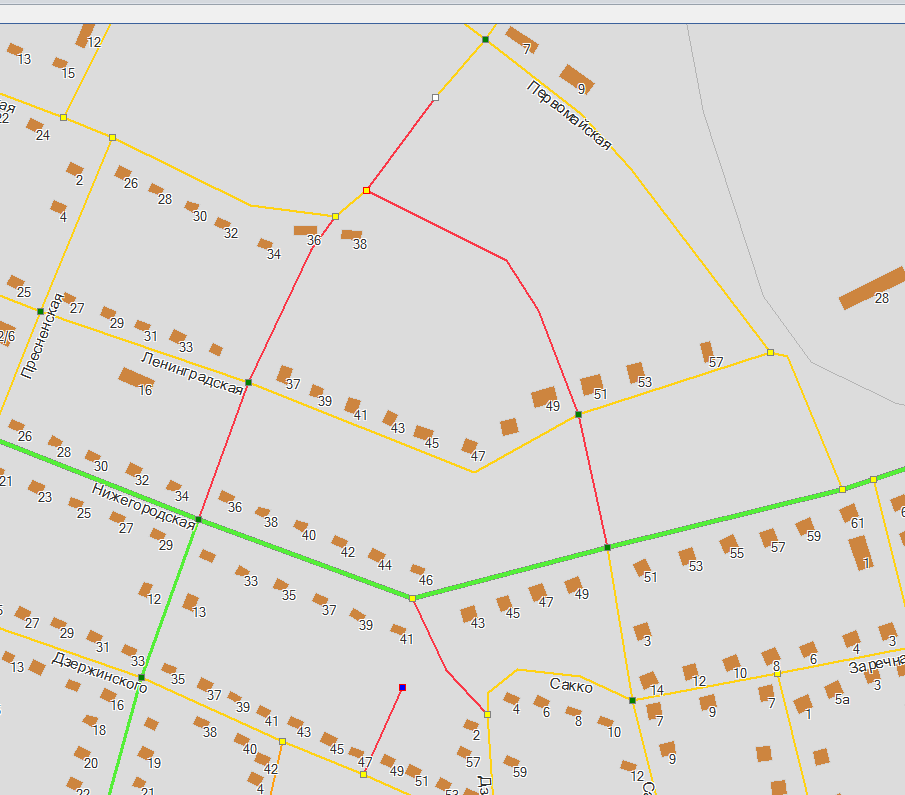Click the Ленинградская street label
Screen dimensions: 905x795
[x=191, y=372]
